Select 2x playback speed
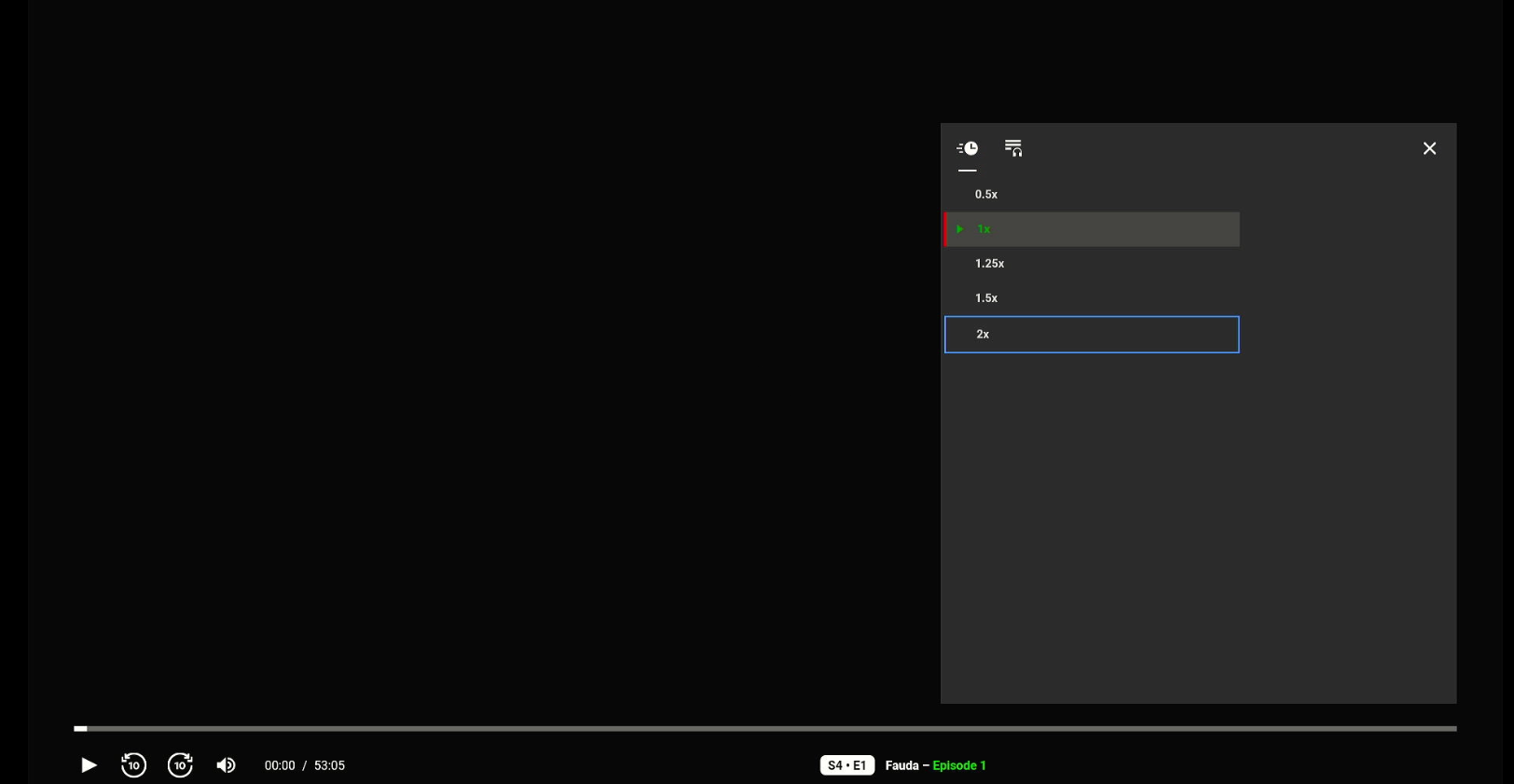 pos(1092,335)
